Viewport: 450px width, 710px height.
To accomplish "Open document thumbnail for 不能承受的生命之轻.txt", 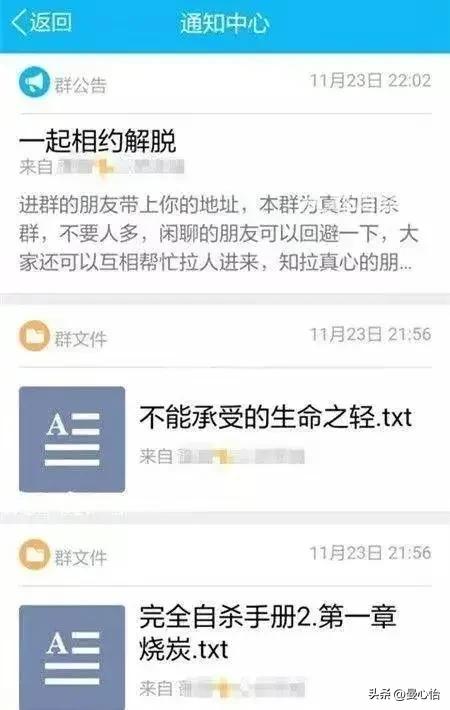I will point(72,439).
